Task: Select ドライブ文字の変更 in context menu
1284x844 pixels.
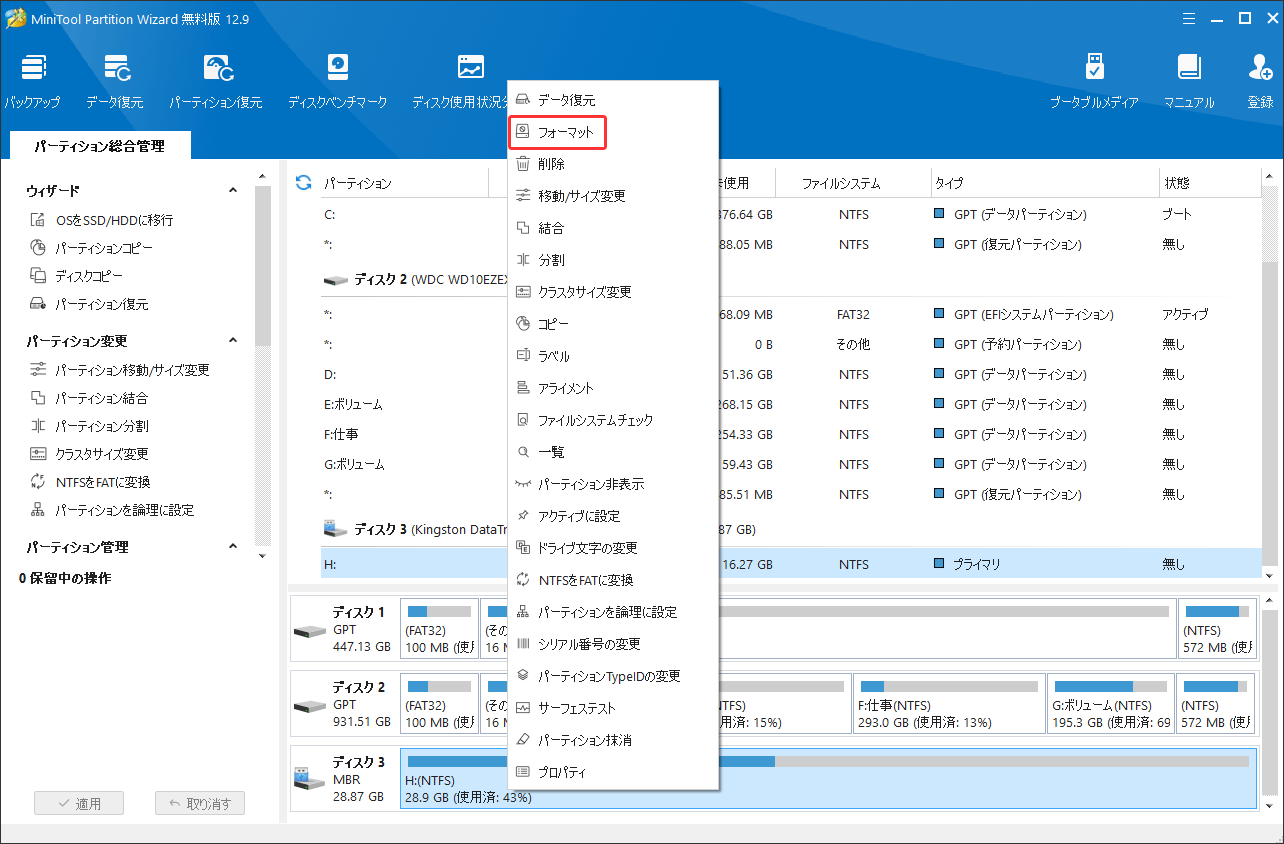Action: click(x=612, y=548)
